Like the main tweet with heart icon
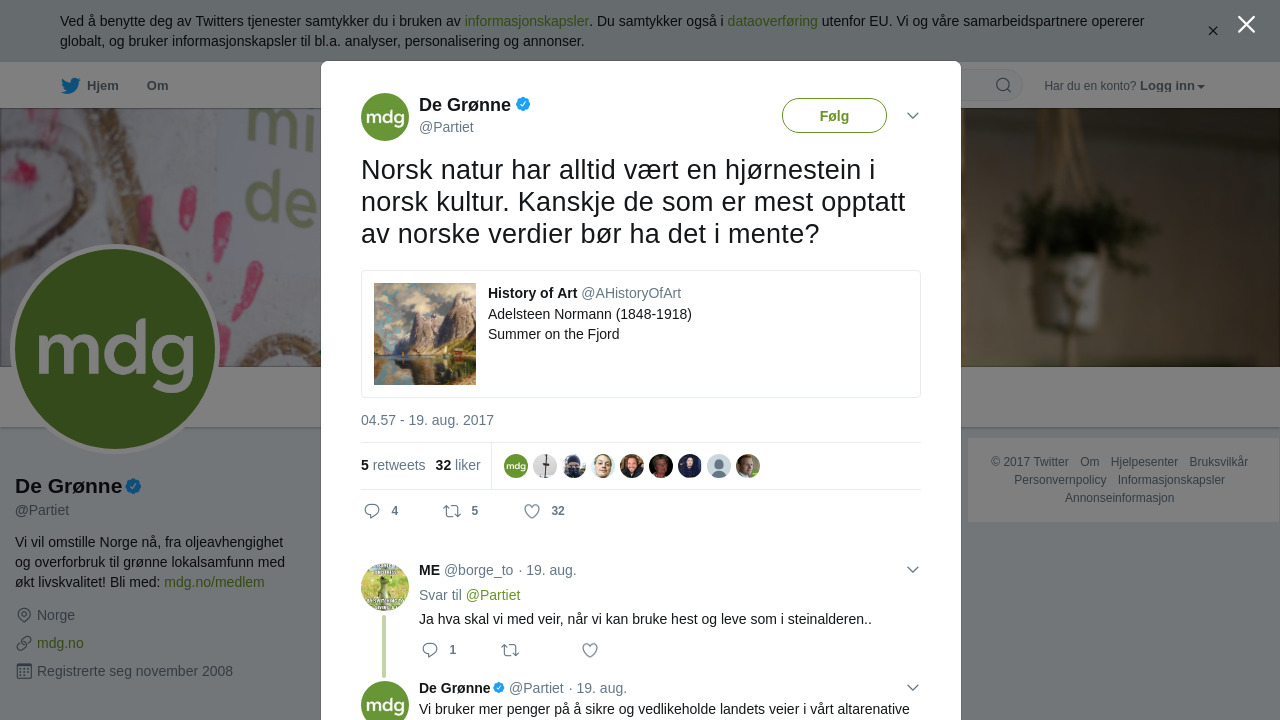 [532, 511]
